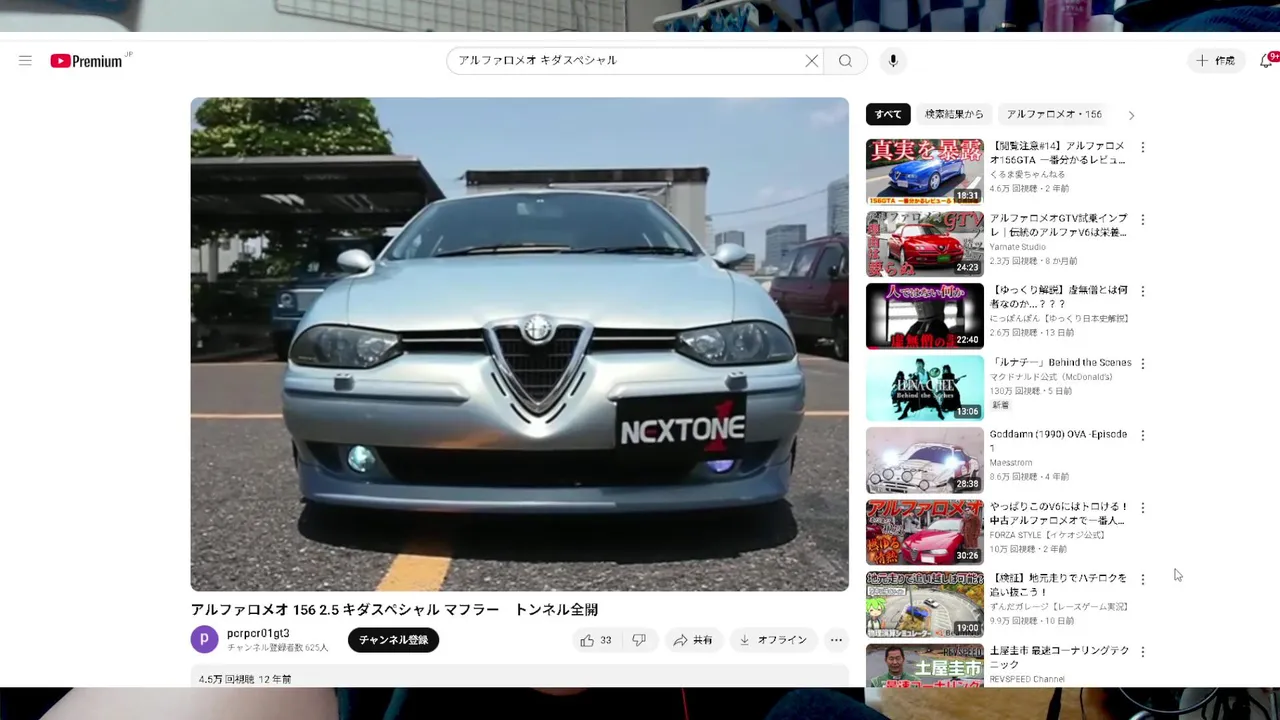Open more actions ellipsis under video
The height and width of the screenshot is (720, 1280).
tap(836, 640)
